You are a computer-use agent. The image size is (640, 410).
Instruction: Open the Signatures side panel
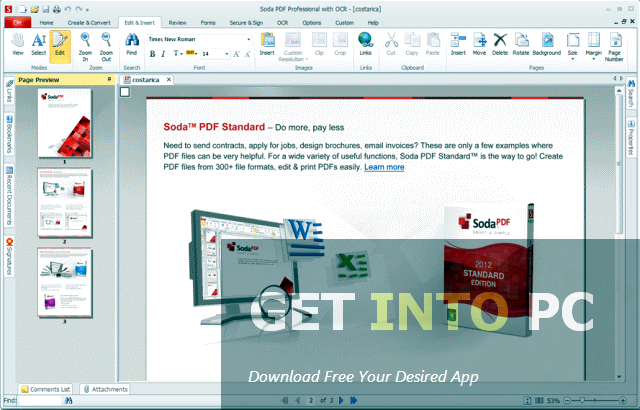click(x=9, y=257)
